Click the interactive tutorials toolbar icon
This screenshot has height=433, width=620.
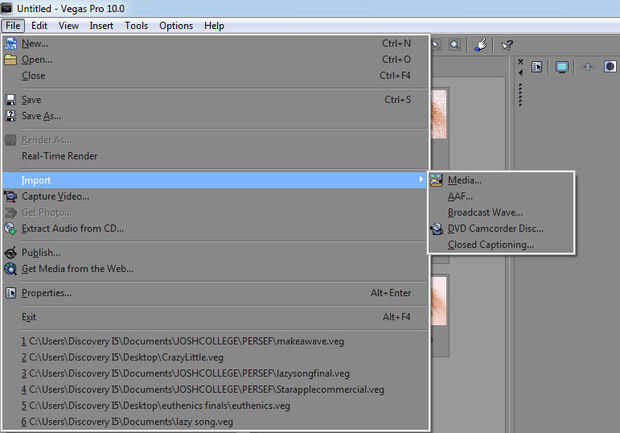coord(481,45)
